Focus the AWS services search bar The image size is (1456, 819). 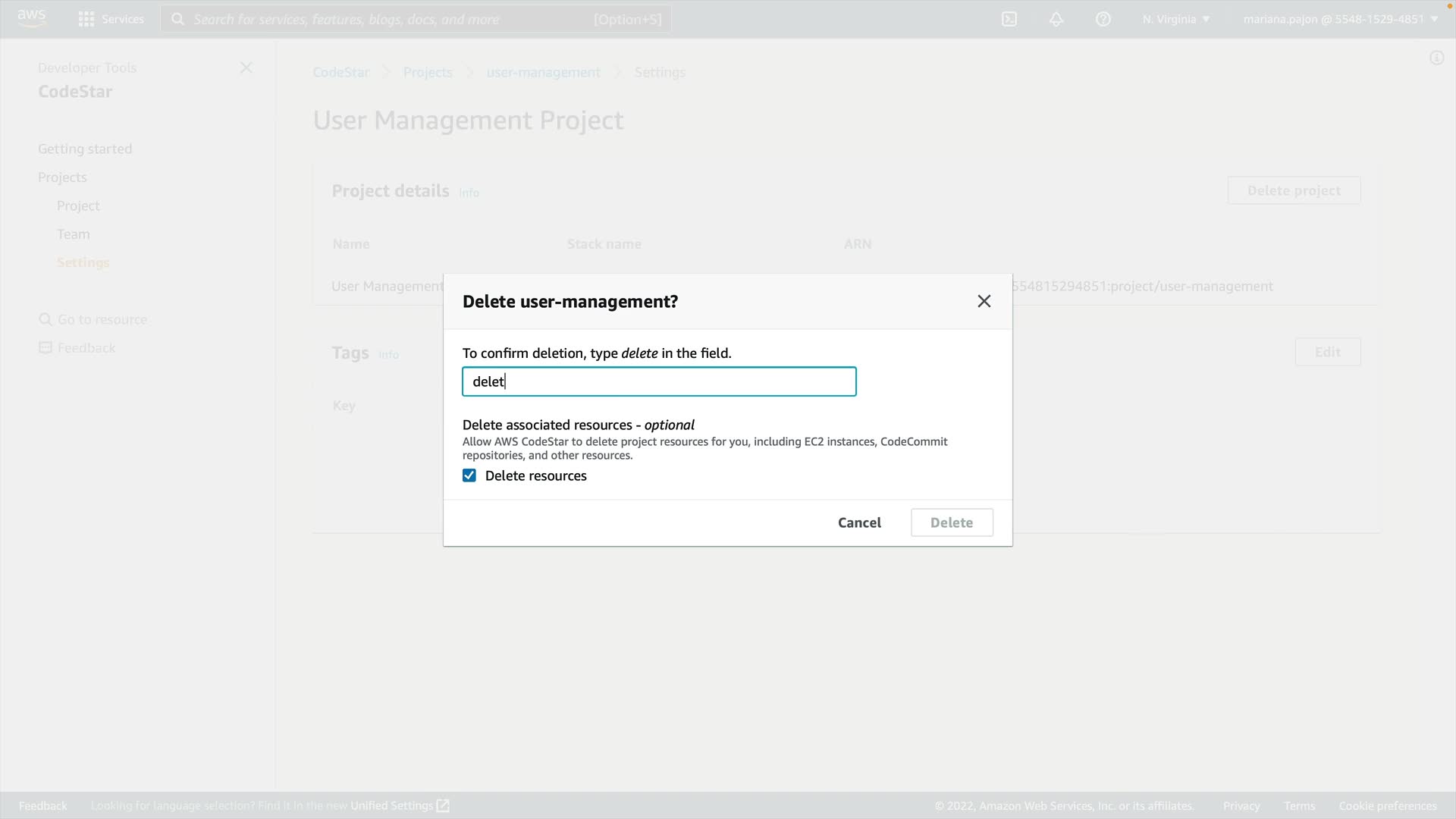point(416,19)
